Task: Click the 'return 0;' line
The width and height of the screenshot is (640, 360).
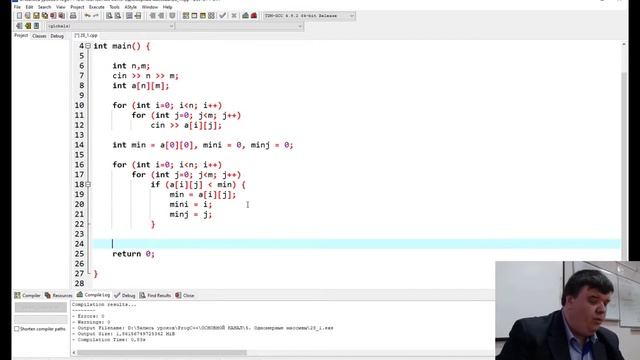Action: pyautogui.click(x=133, y=254)
